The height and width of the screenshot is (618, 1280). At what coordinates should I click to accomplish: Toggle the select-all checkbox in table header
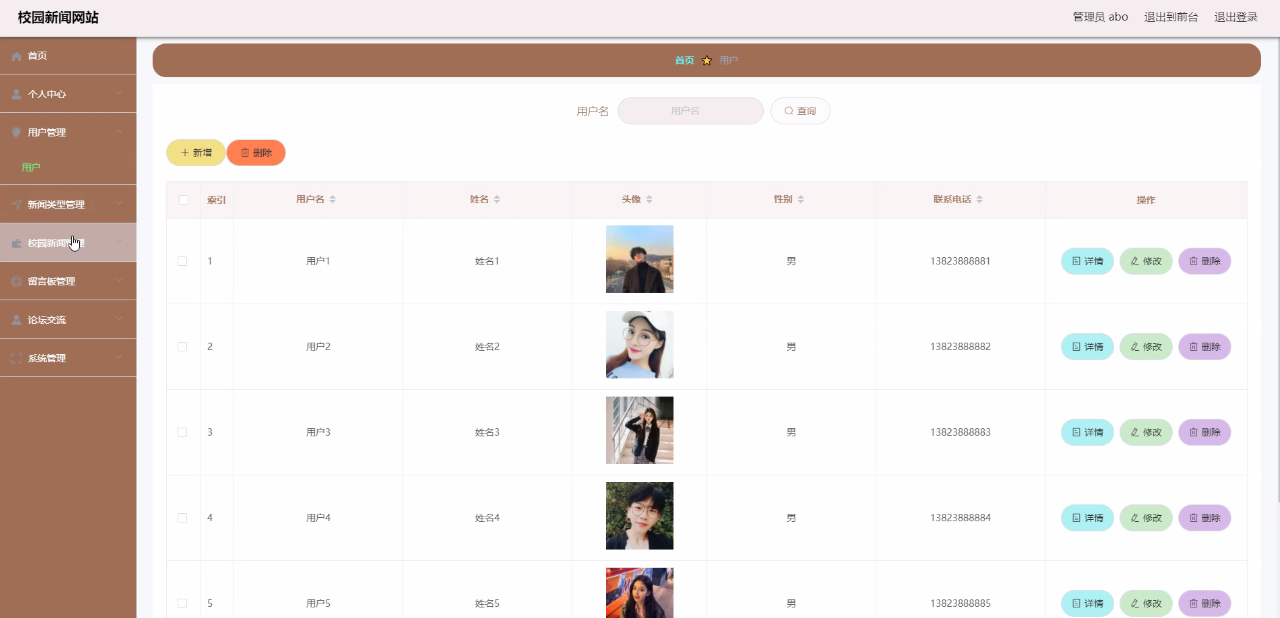[183, 200]
